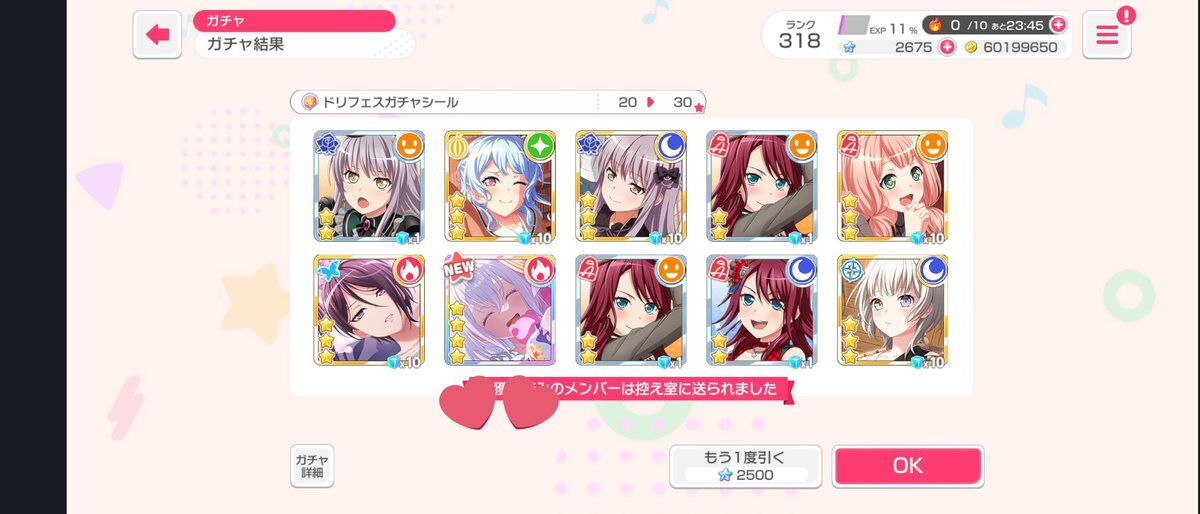Screen dimensions: 1200x514
Task: Select the purple-haired girl card with flame attribute
Action: tap(369, 310)
